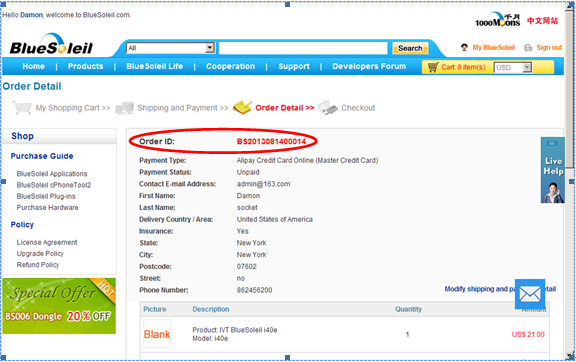
Task: Open the blue envelope mail icon
Action: 530,294
